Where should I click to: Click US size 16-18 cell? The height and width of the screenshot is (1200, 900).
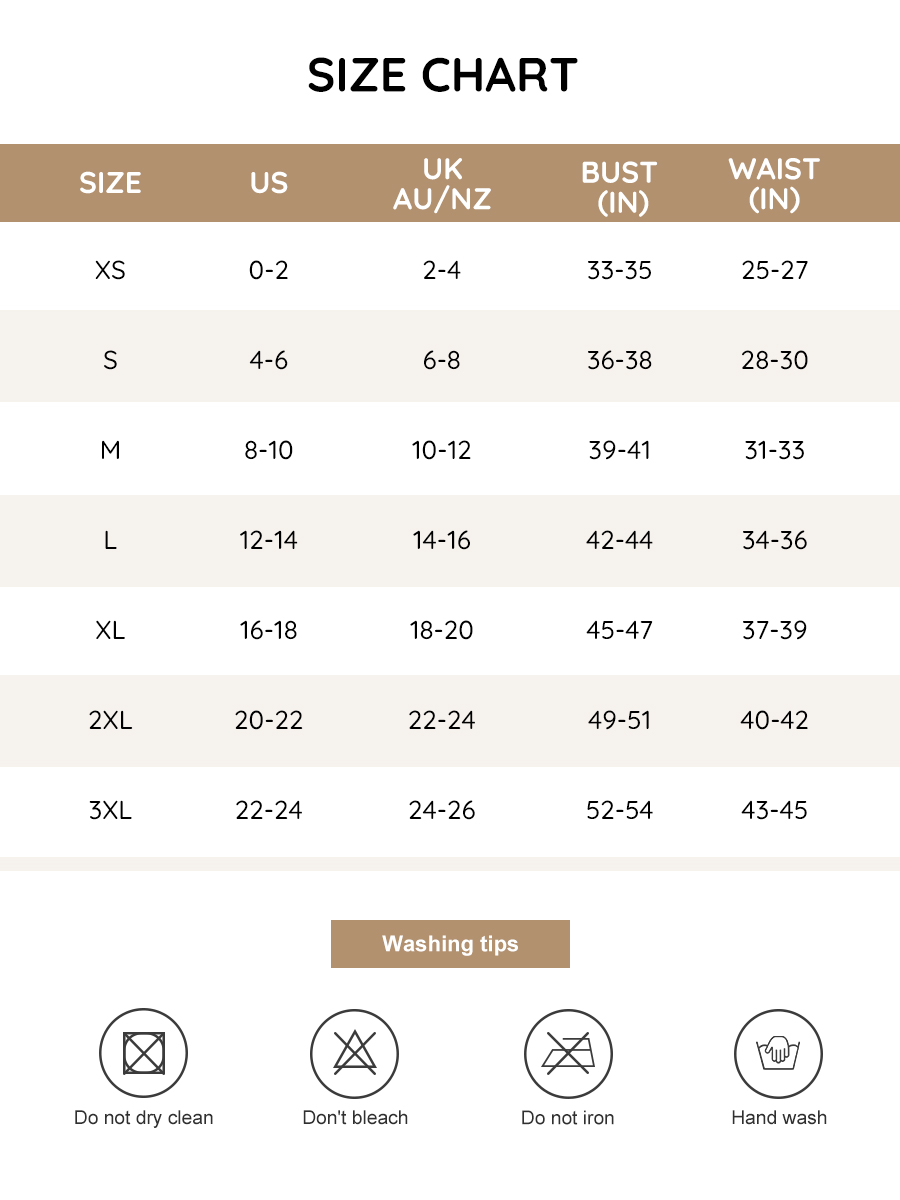point(269,630)
